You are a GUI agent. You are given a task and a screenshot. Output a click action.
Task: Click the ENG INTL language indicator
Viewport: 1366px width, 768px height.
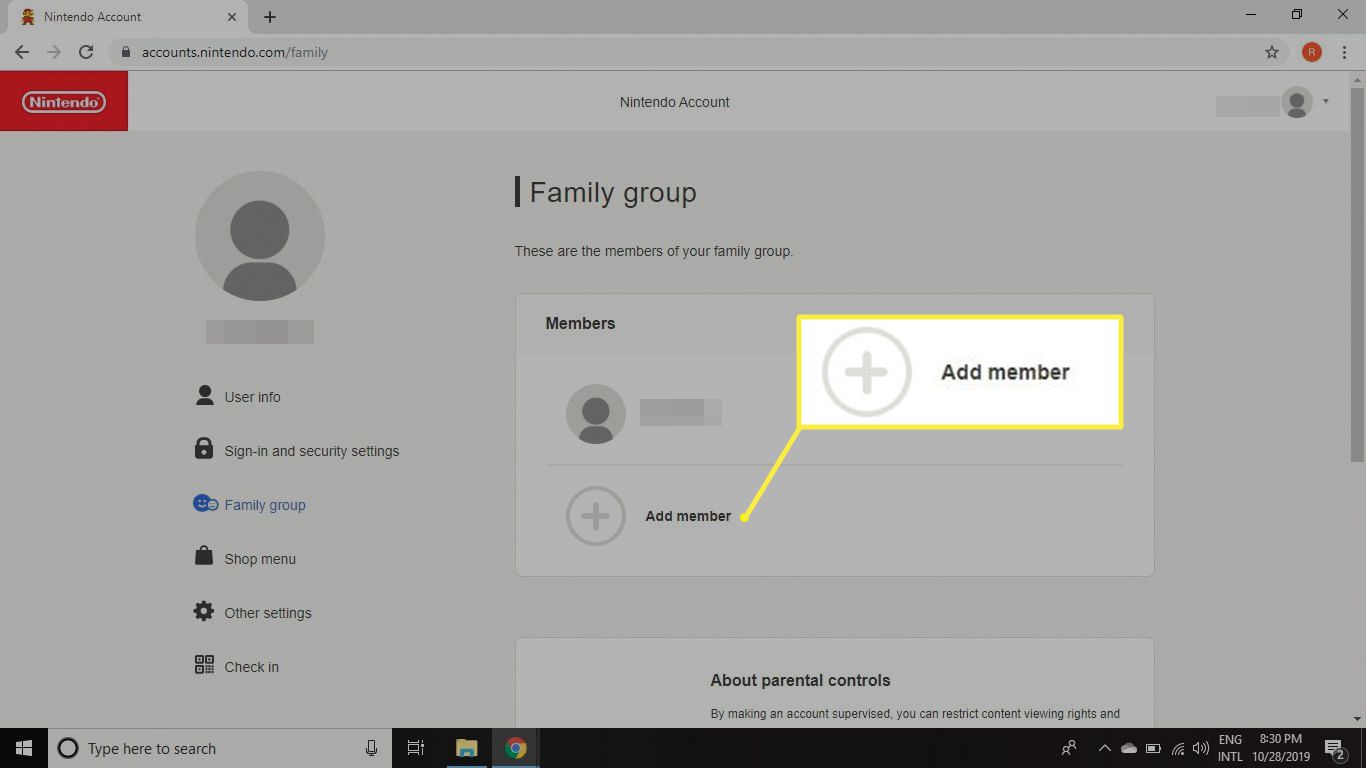coord(1230,748)
